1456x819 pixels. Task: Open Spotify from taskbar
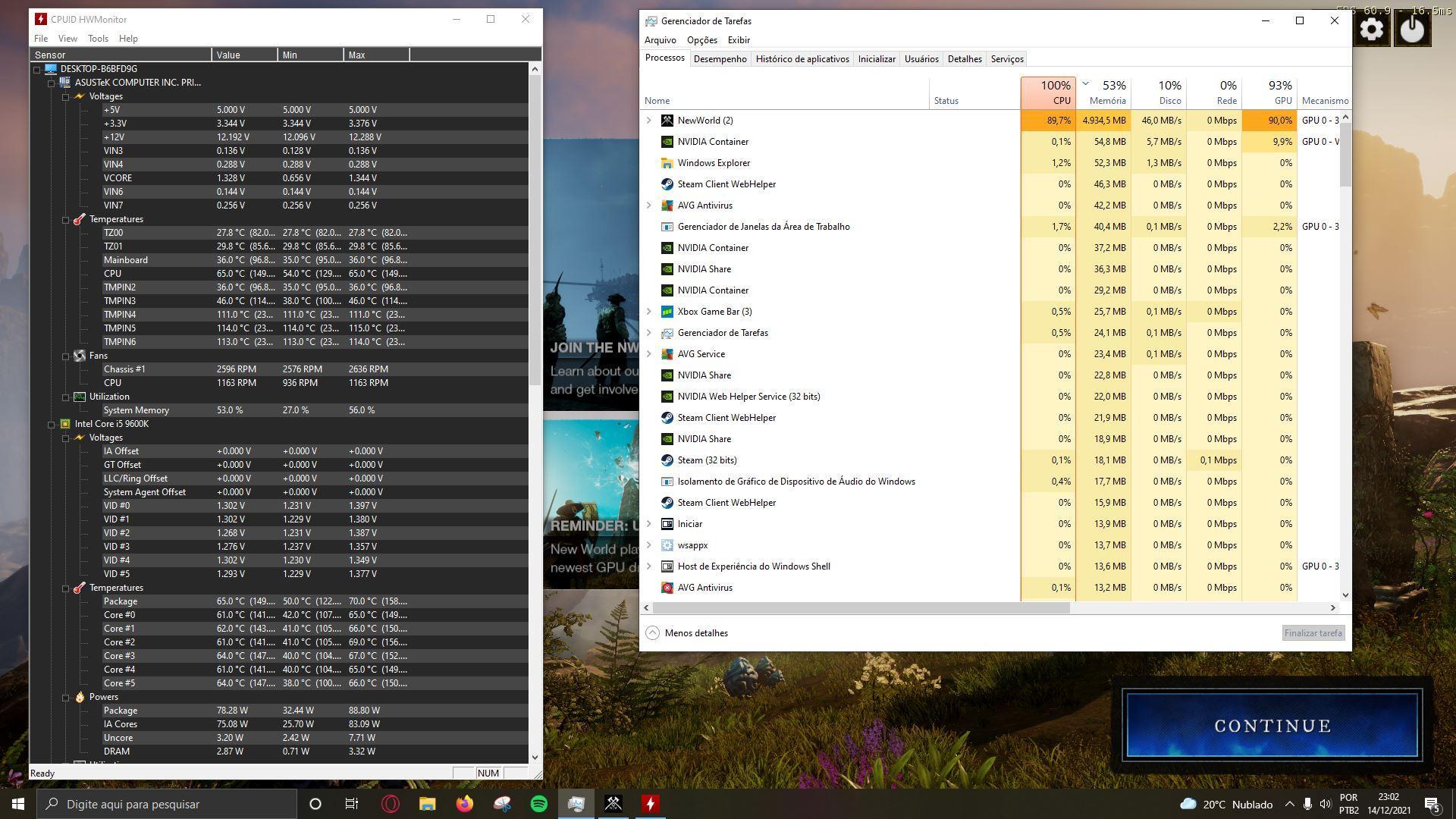pyautogui.click(x=539, y=804)
